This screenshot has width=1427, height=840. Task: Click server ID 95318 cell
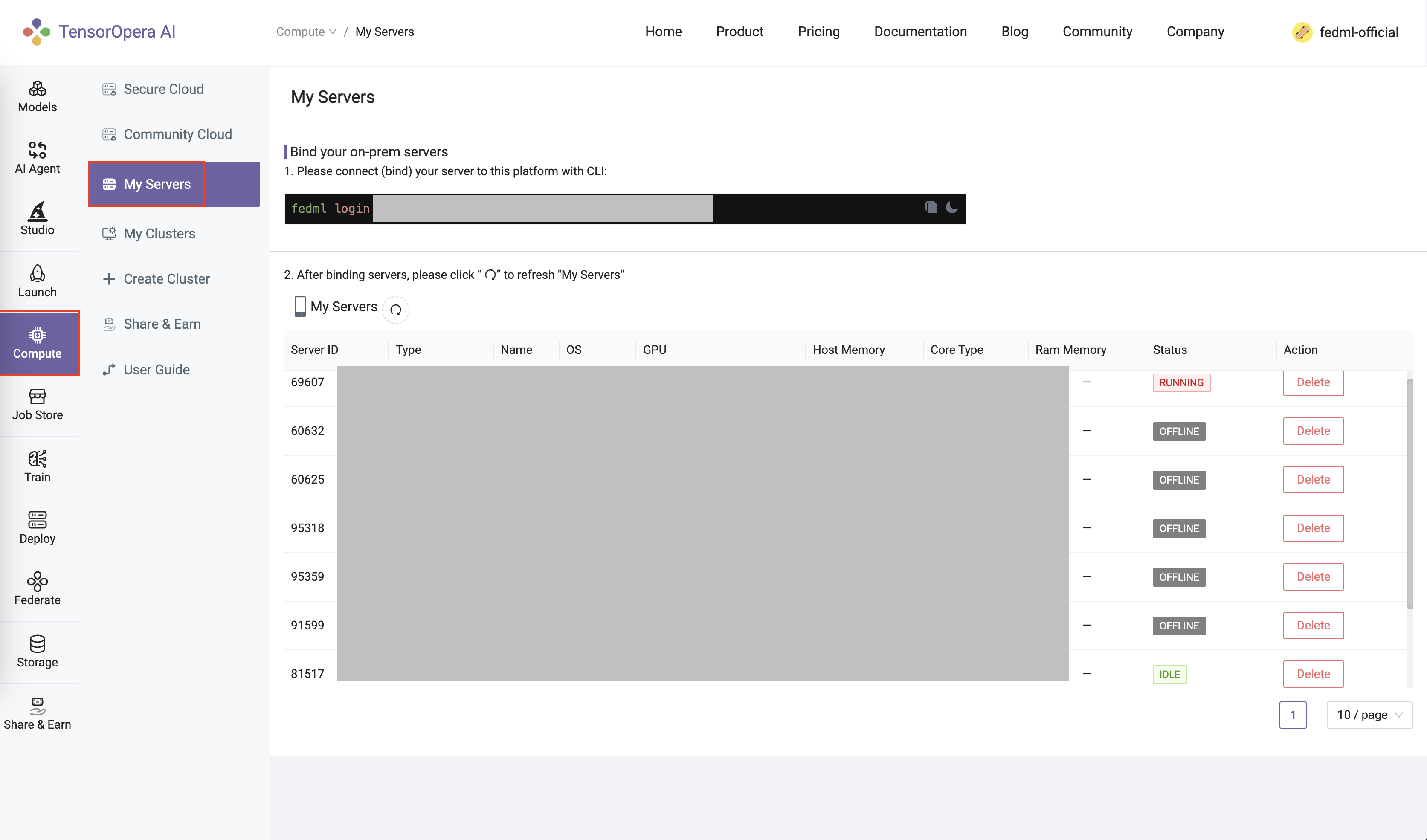click(x=307, y=528)
